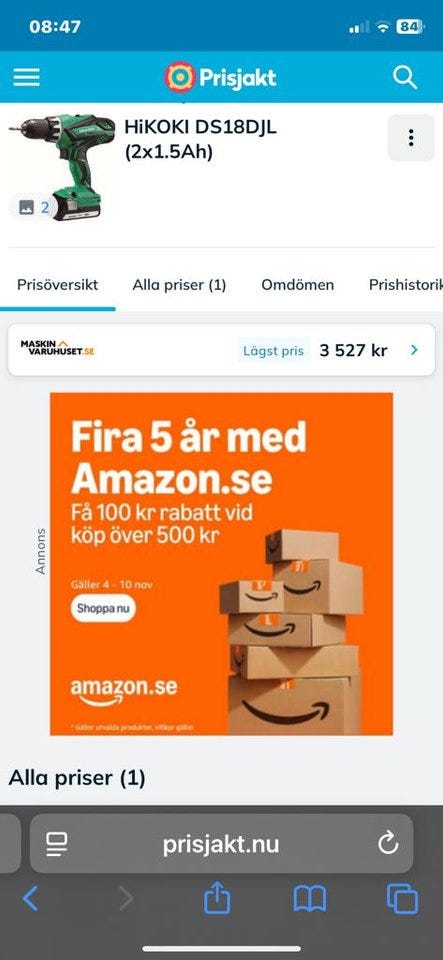443x960 pixels.
Task: Open the product image gallery badge
Action: click(x=34, y=208)
